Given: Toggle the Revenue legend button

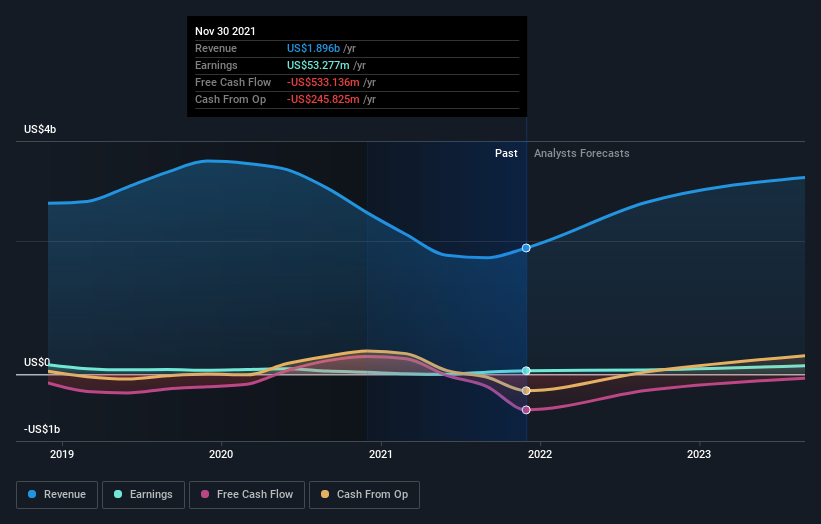Looking at the screenshot, I should (x=57, y=495).
